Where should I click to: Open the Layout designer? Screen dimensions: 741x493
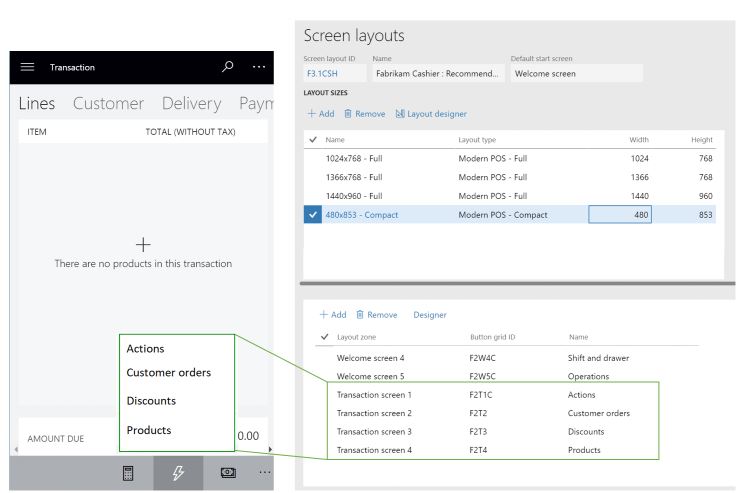431,113
